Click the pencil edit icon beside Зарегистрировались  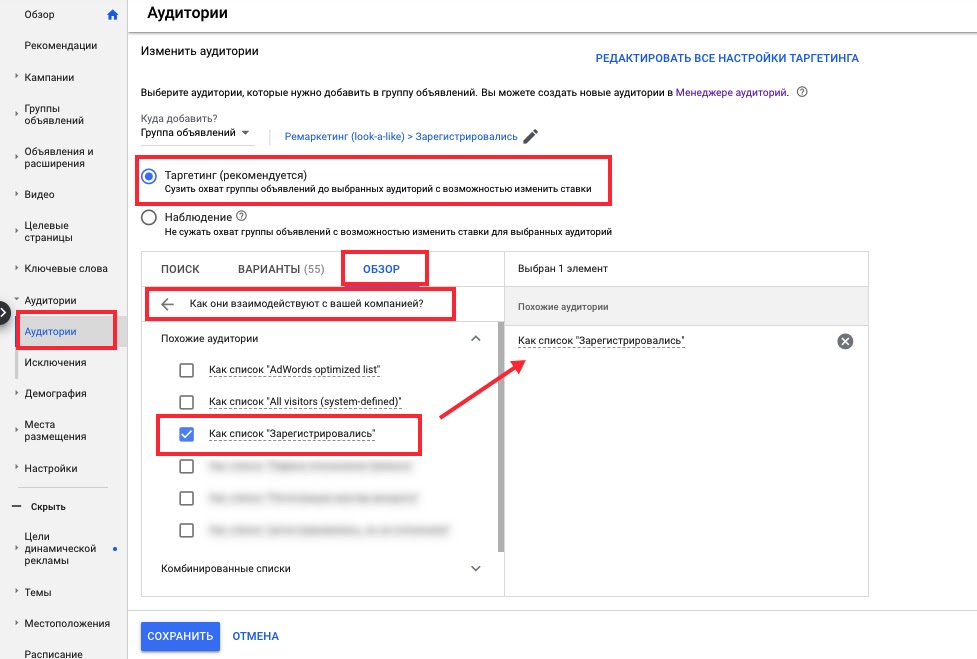530,137
